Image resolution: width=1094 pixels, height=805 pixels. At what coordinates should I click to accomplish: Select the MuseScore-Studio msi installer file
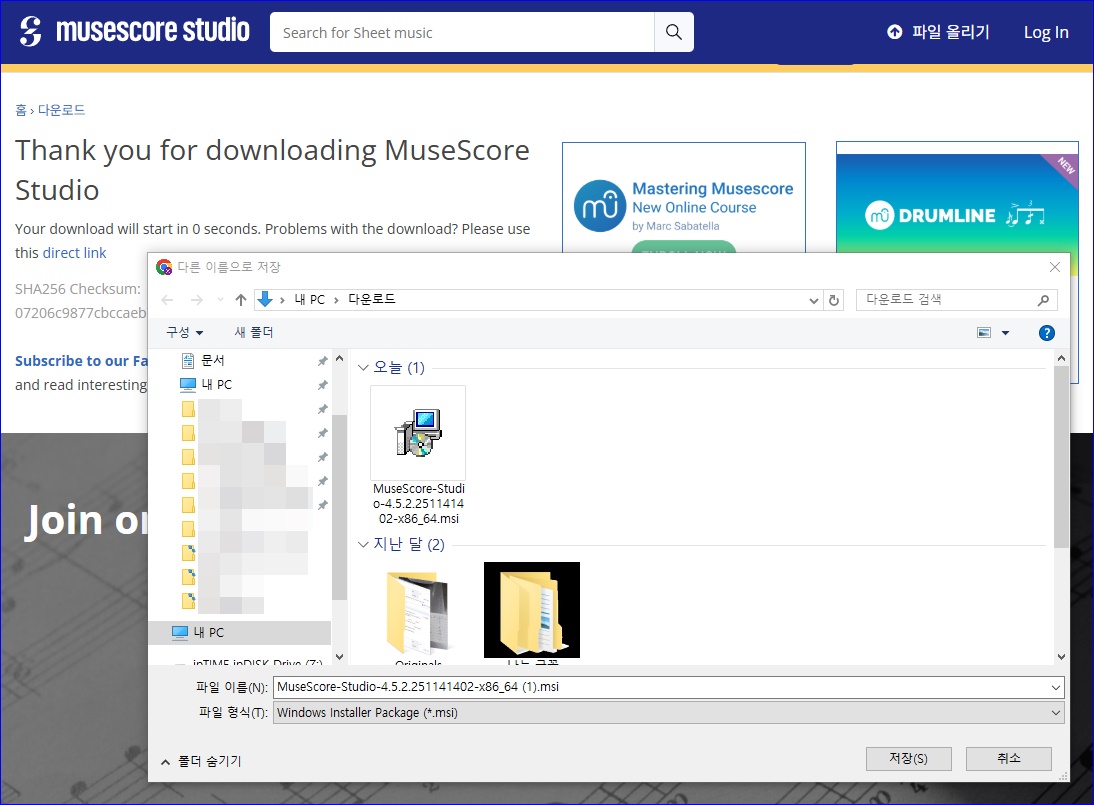[x=419, y=456]
